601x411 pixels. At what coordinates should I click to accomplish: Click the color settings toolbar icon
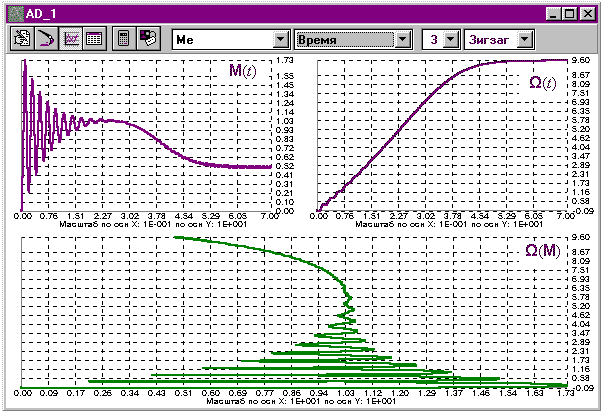pos(147,39)
